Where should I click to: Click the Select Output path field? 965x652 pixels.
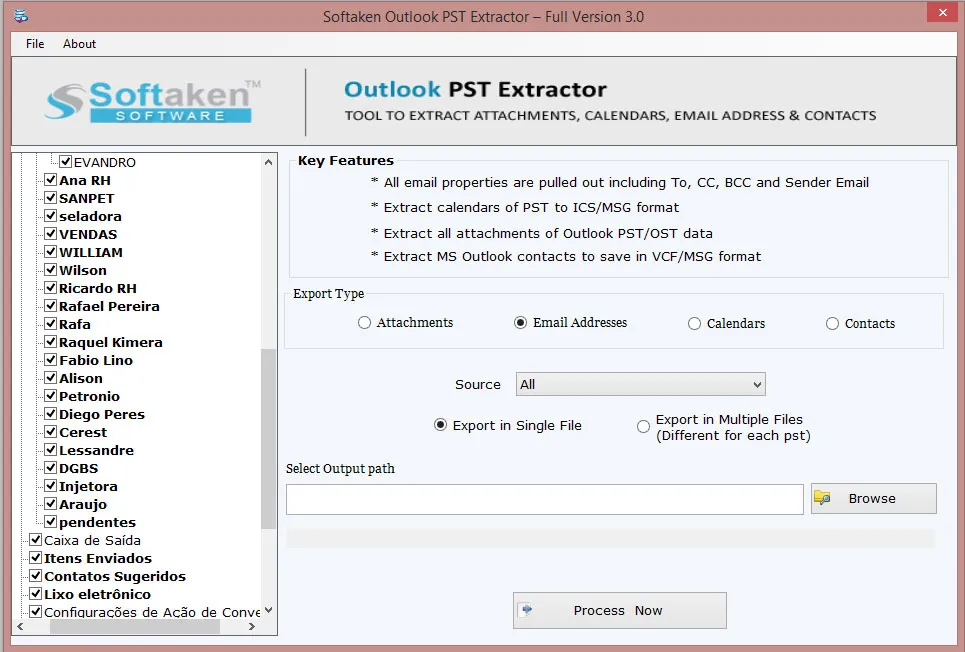545,499
